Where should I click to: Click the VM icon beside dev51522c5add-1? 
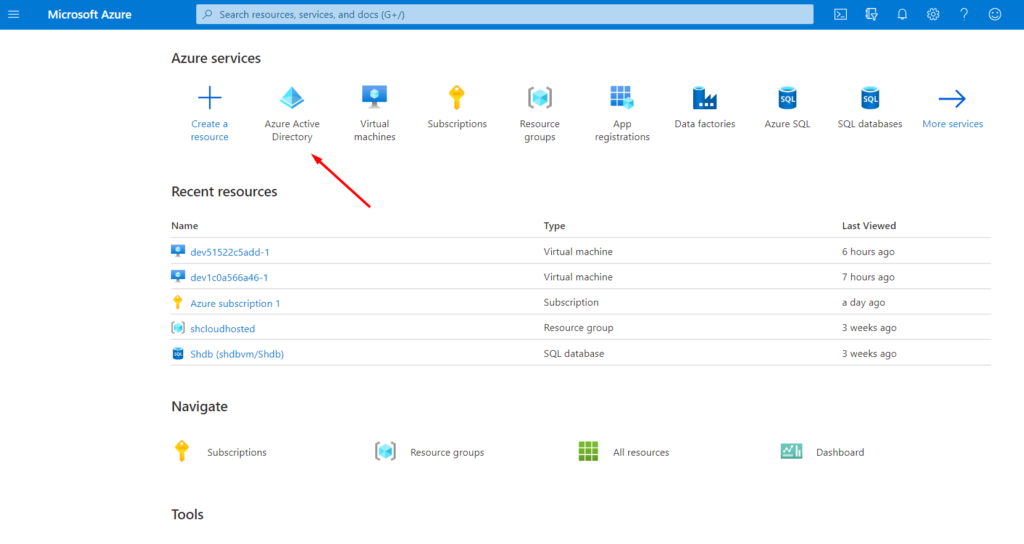178,251
